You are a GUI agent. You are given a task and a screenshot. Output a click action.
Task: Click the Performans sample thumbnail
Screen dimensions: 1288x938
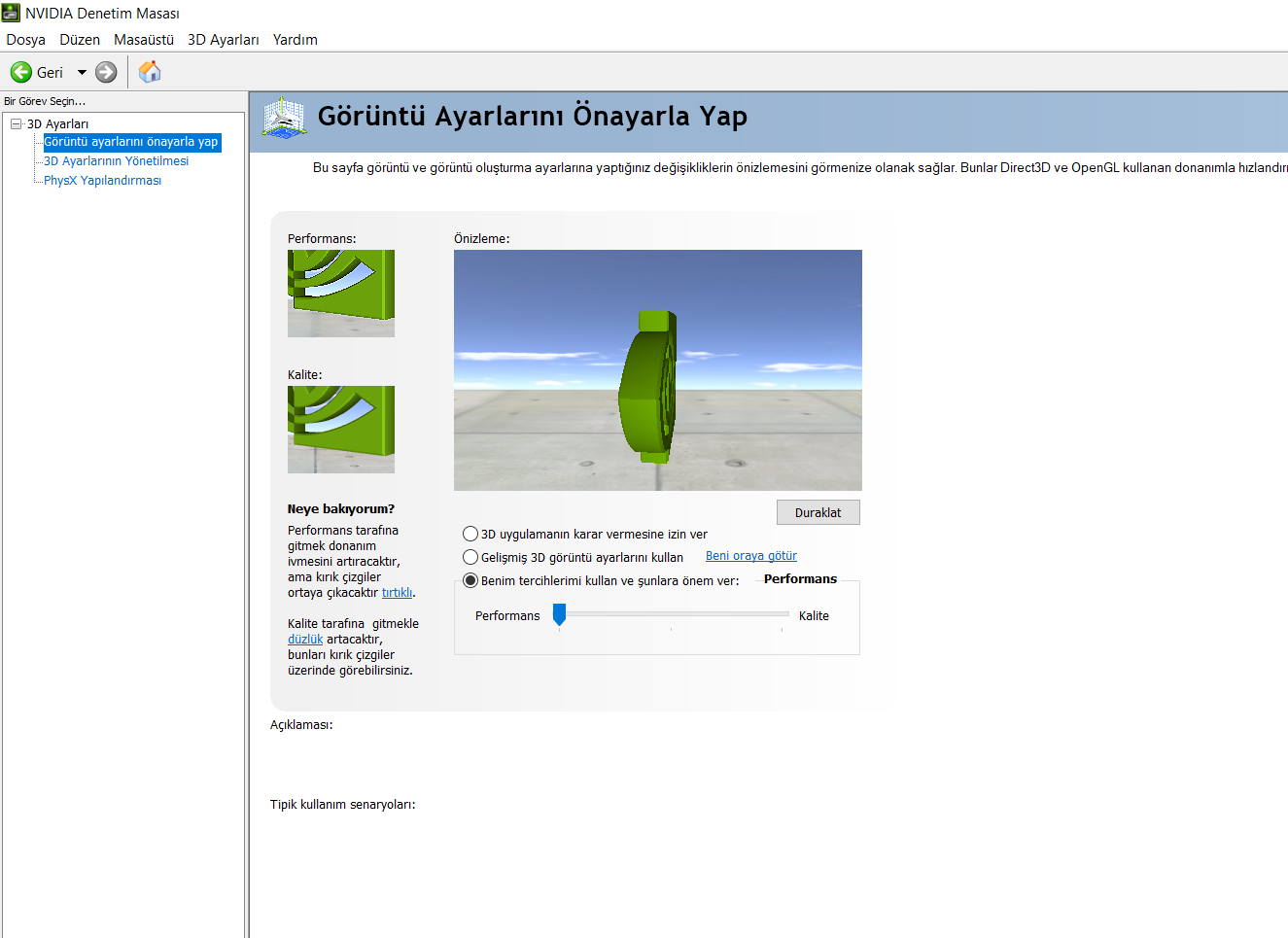point(341,294)
